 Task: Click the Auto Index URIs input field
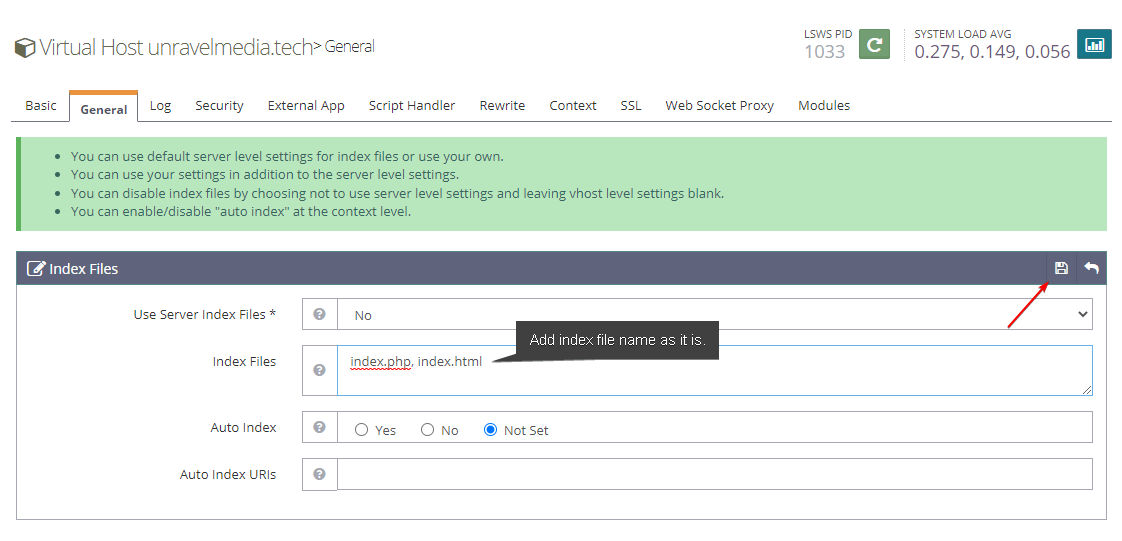(714, 474)
